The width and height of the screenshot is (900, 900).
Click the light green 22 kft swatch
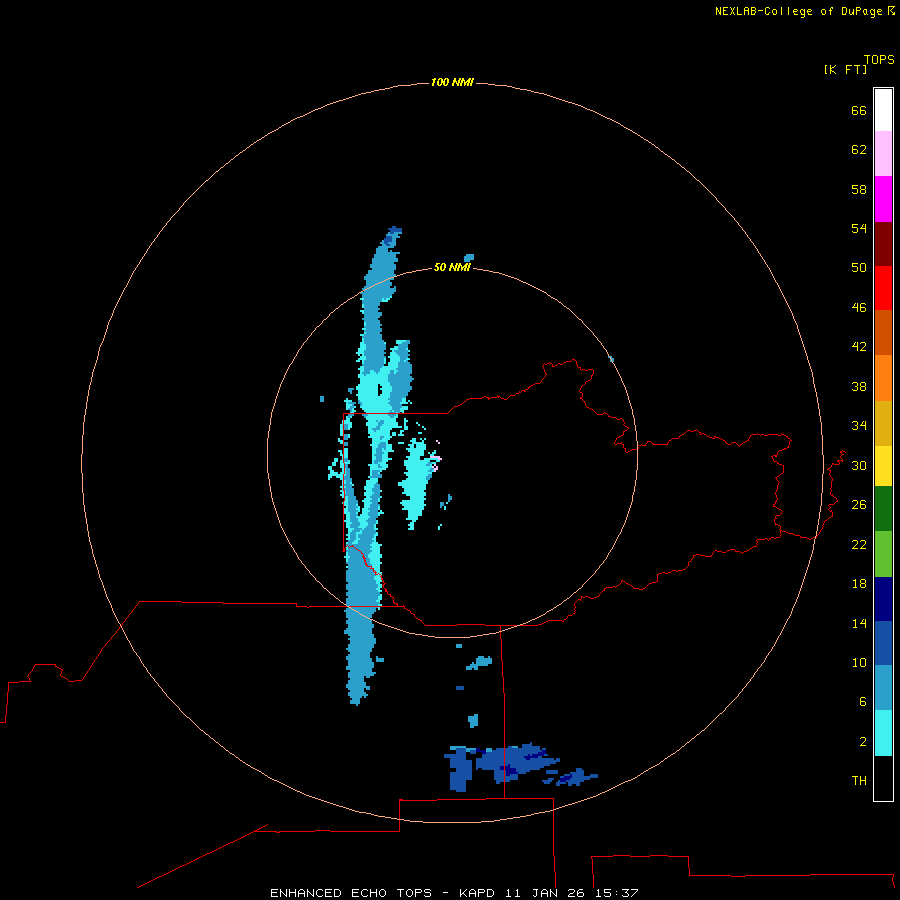[x=883, y=554]
